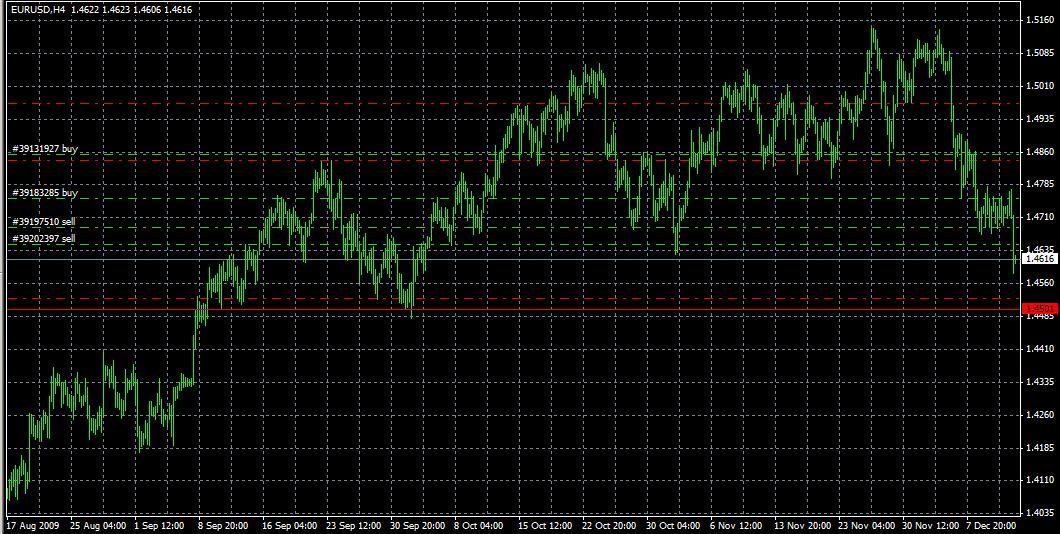Click the 1.5085 price scale label

click(x=1038, y=53)
